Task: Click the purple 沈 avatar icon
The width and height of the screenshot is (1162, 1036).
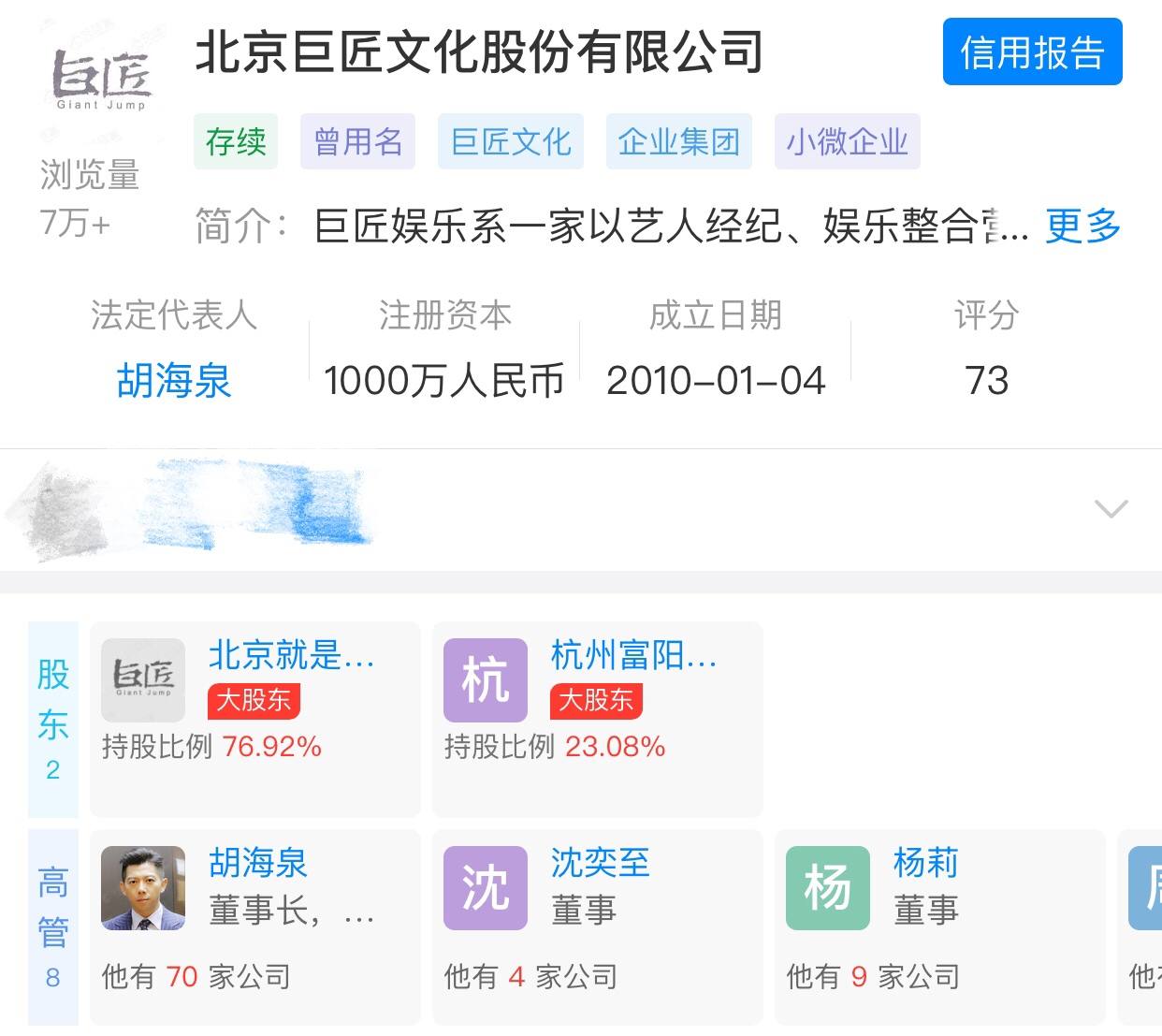Action: point(485,887)
